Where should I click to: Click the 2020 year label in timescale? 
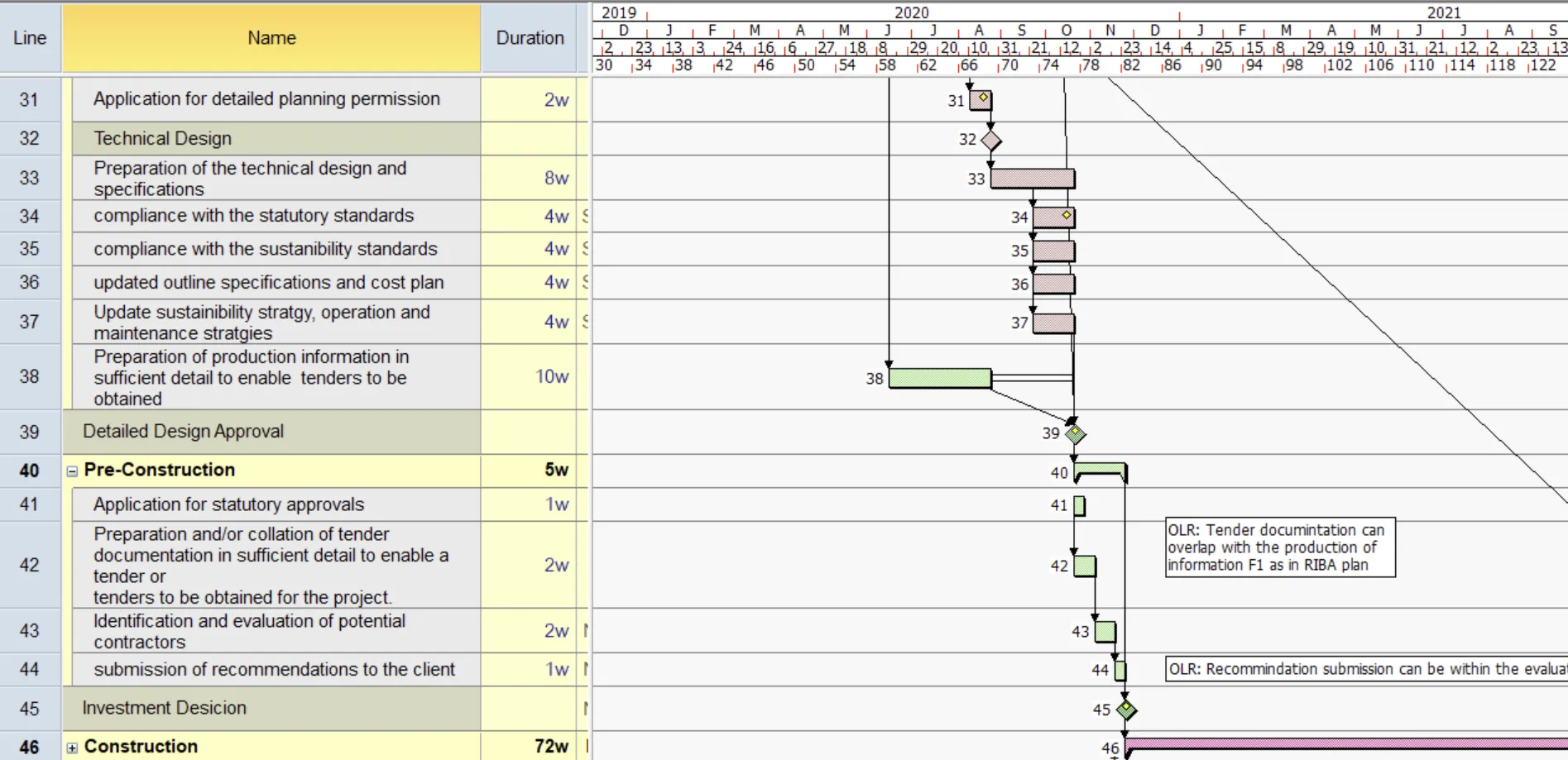911,12
